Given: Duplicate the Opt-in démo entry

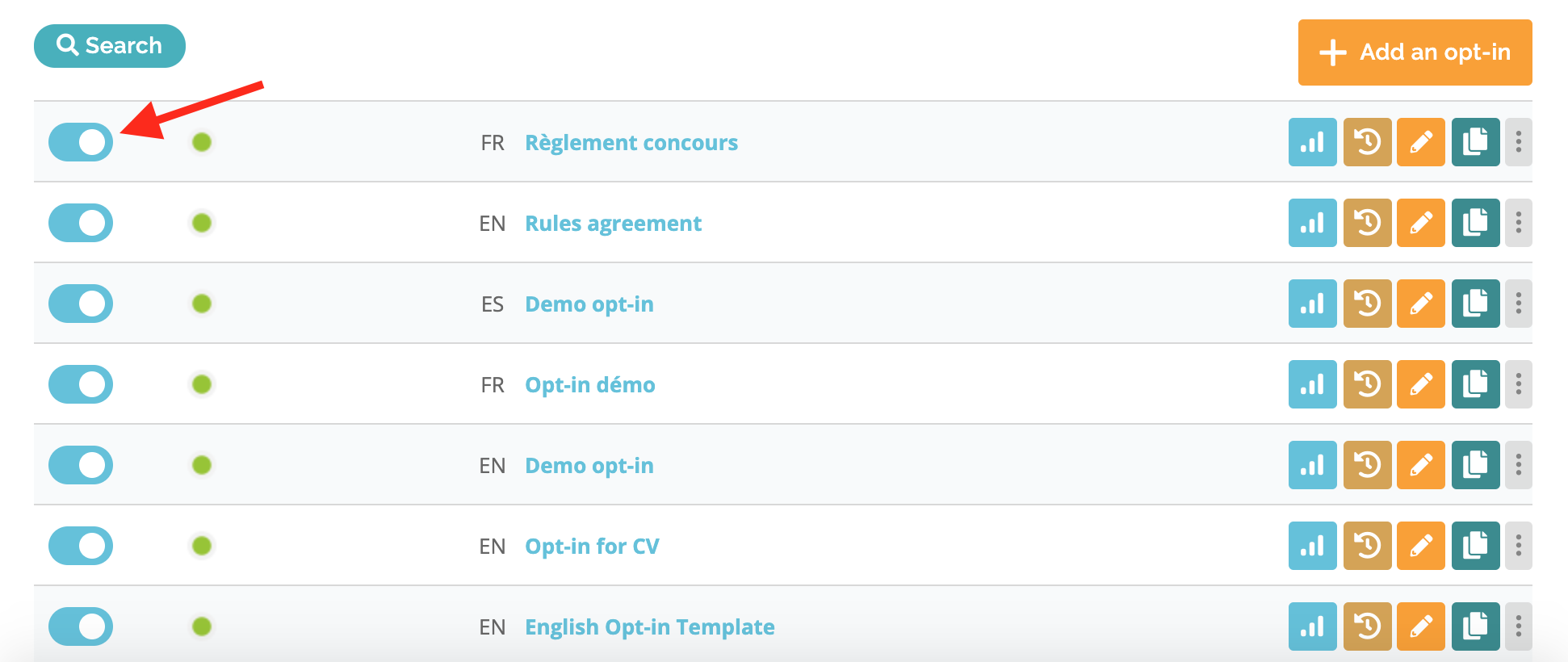Looking at the screenshot, I should pyautogui.click(x=1475, y=384).
